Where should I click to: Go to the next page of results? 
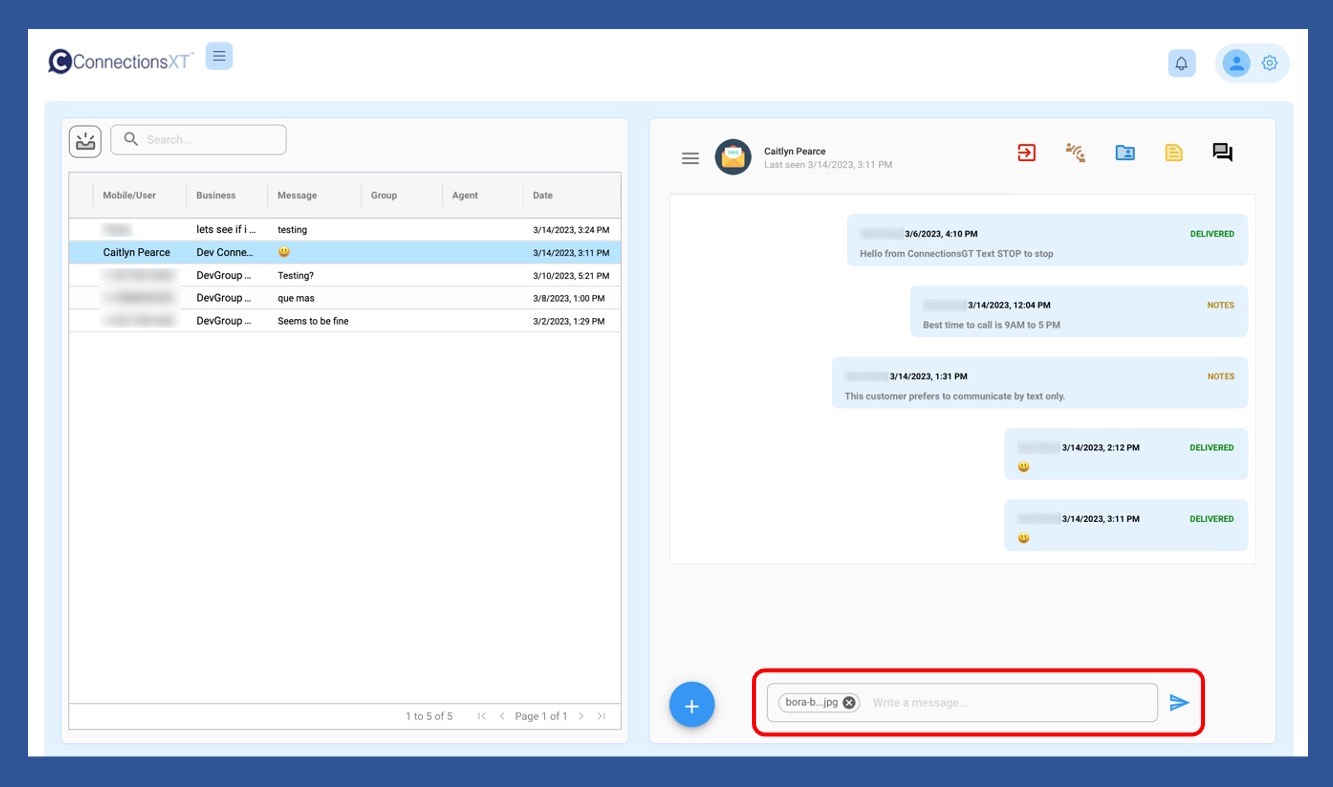point(581,716)
